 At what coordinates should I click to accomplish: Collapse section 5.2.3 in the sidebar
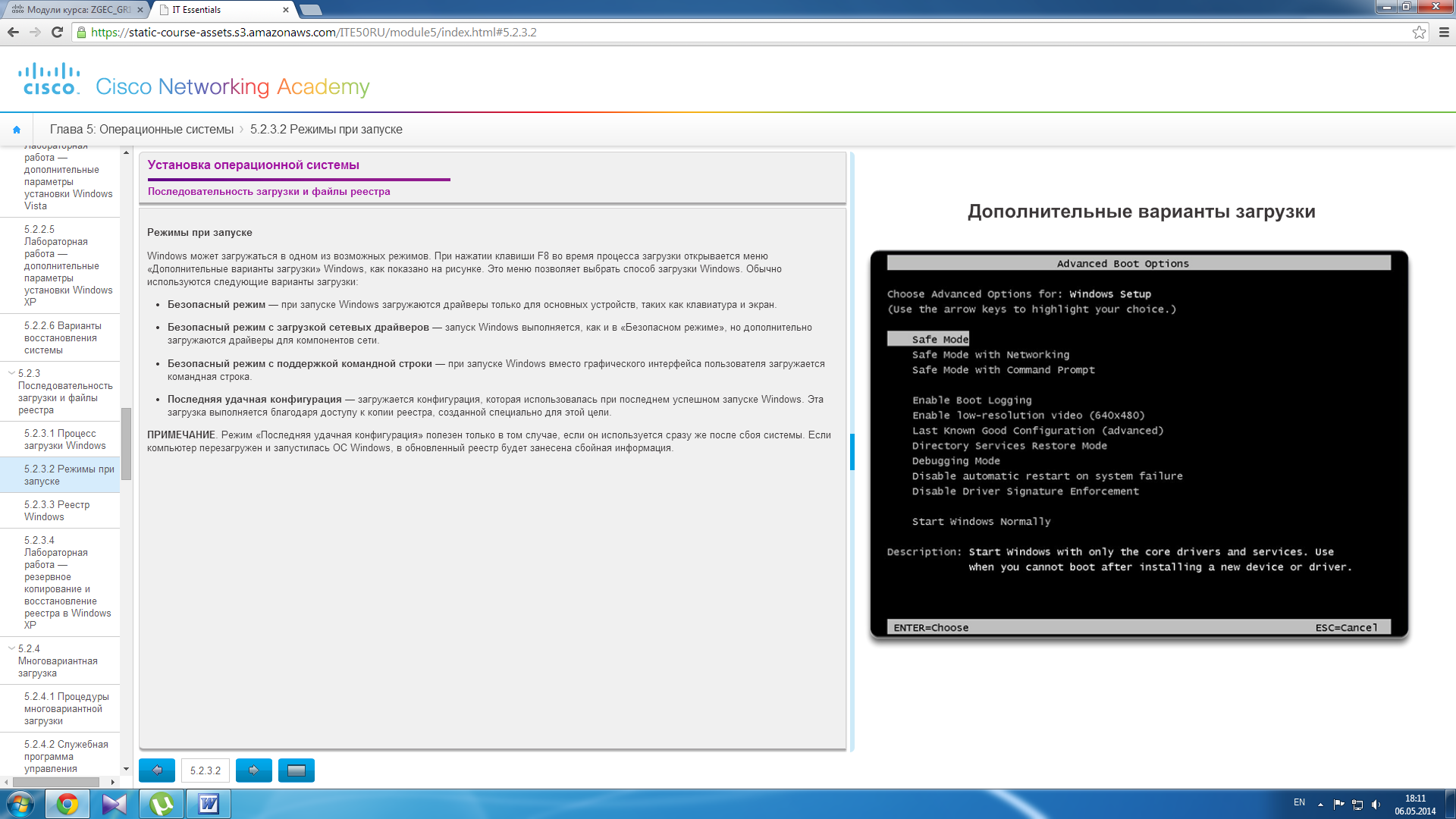click(x=11, y=373)
